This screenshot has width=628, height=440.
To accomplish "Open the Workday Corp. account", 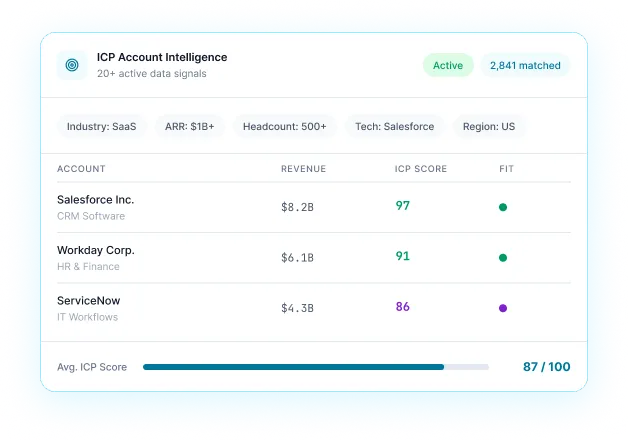I will coord(96,250).
